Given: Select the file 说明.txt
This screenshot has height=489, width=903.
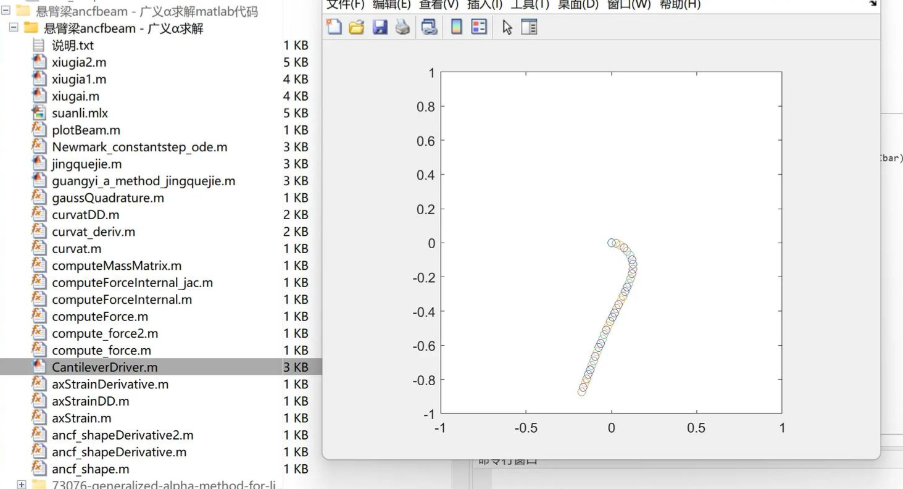Looking at the screenshot, I should (x=72, y=45).
